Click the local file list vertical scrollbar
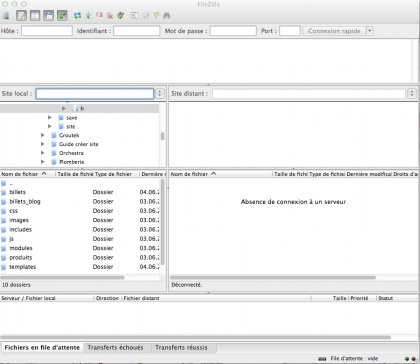 coord(162,222)
